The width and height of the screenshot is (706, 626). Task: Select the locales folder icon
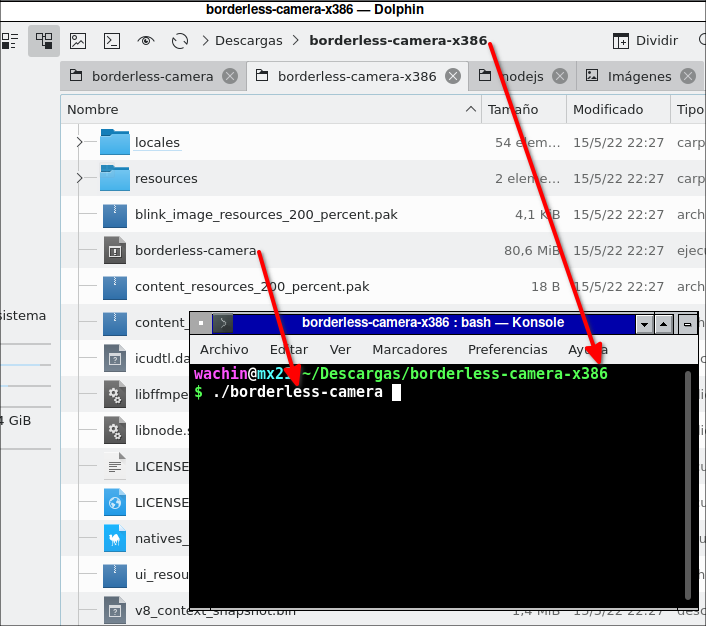pos(115,142)
